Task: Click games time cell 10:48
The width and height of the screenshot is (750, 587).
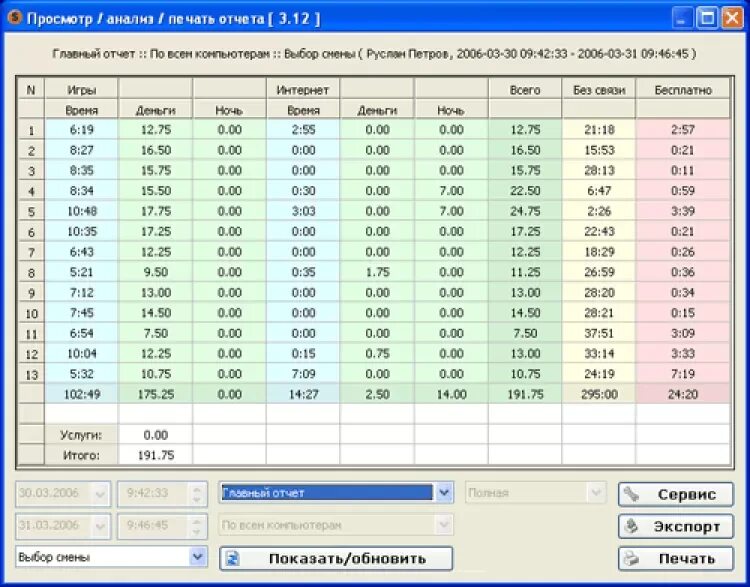Action: tap(81, 211)
